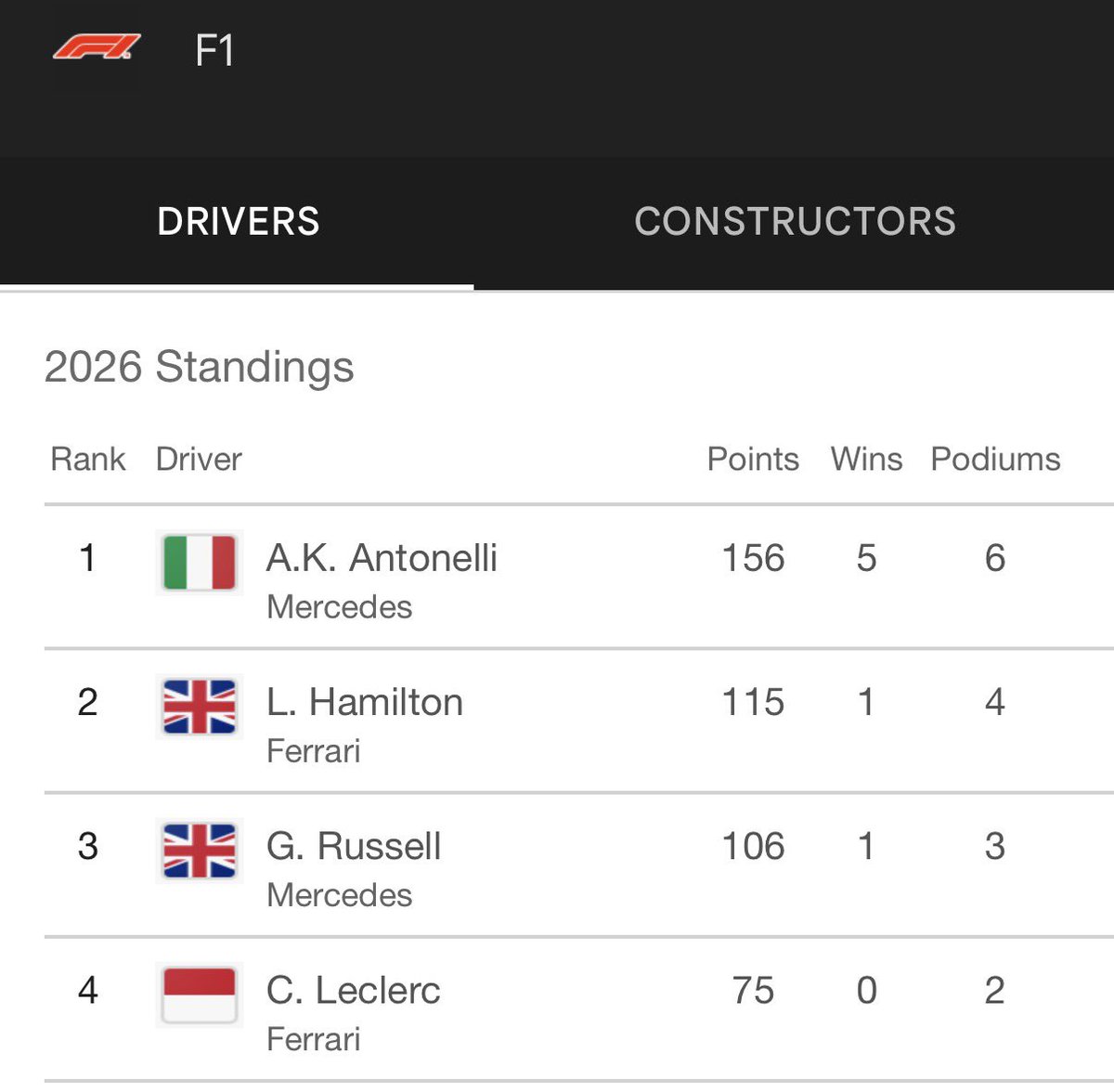Click Mercedes team under Antonelli
This screenshot has width=1114, height=1092.
click(339, 607)
